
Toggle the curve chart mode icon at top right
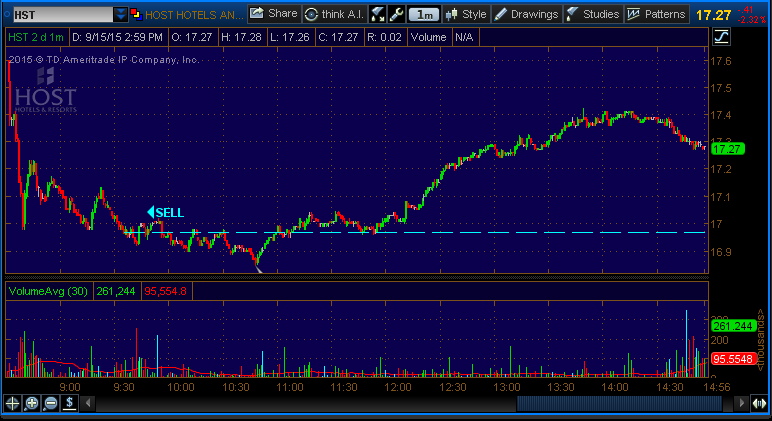click(721, 37)
